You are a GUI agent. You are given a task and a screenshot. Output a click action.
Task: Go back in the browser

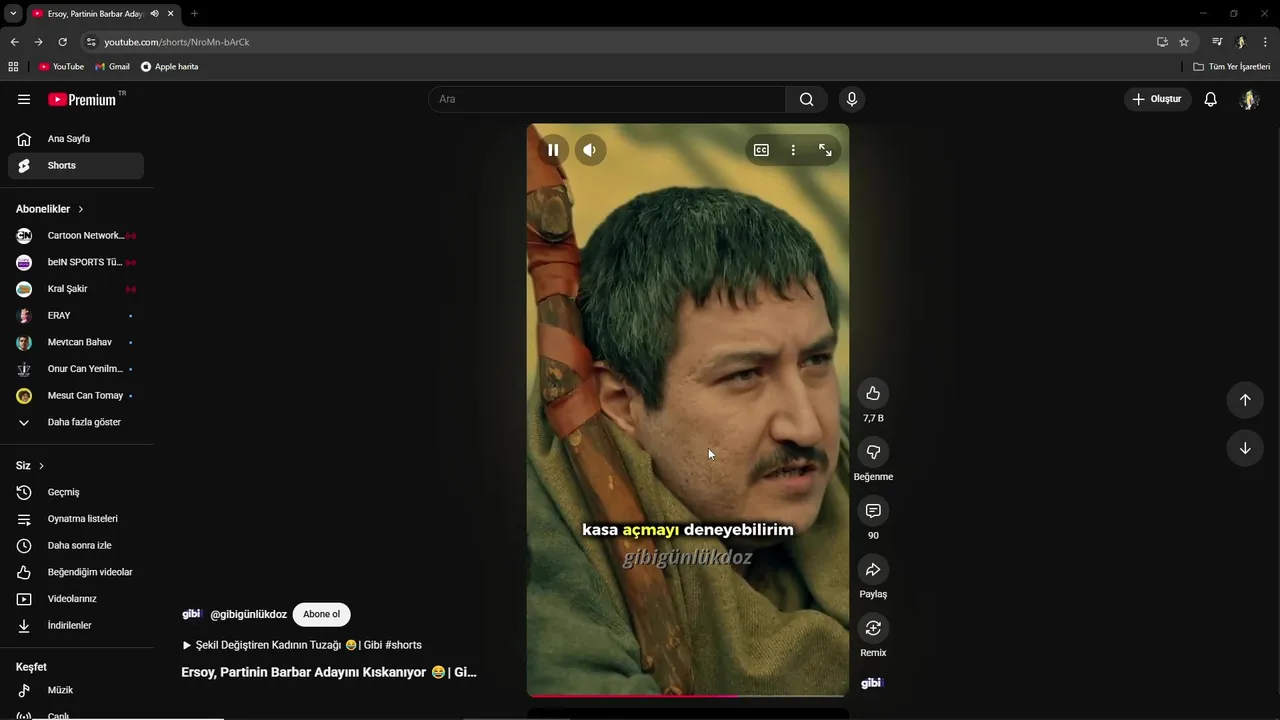coord(14,42)
